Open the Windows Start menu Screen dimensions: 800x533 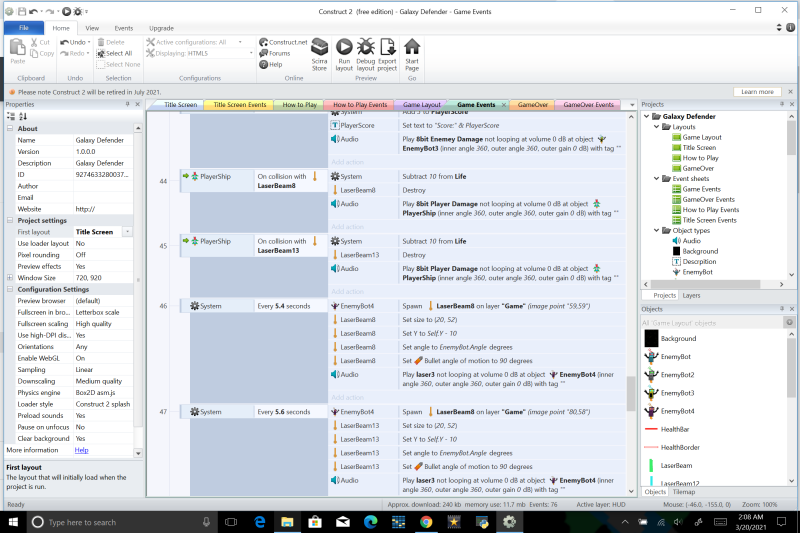coord(13,522)
